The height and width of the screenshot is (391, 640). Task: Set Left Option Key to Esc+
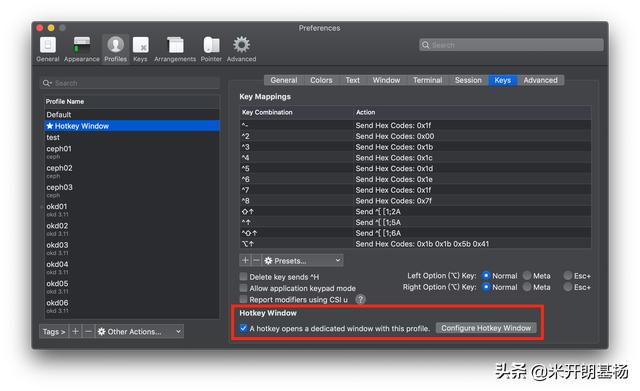(x=567, y=275)
